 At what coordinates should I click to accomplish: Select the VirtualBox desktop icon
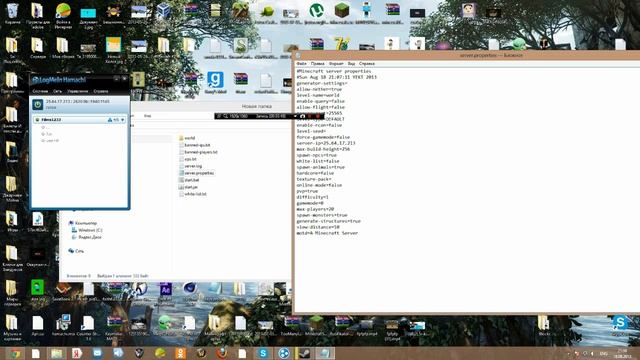tap(164, 11)
